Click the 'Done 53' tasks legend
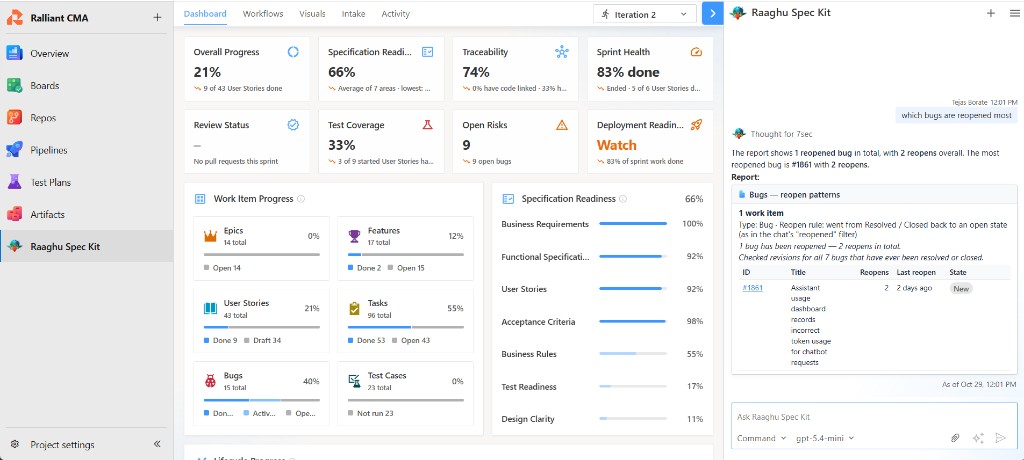 pyautogui.click(x=366, y=340)
